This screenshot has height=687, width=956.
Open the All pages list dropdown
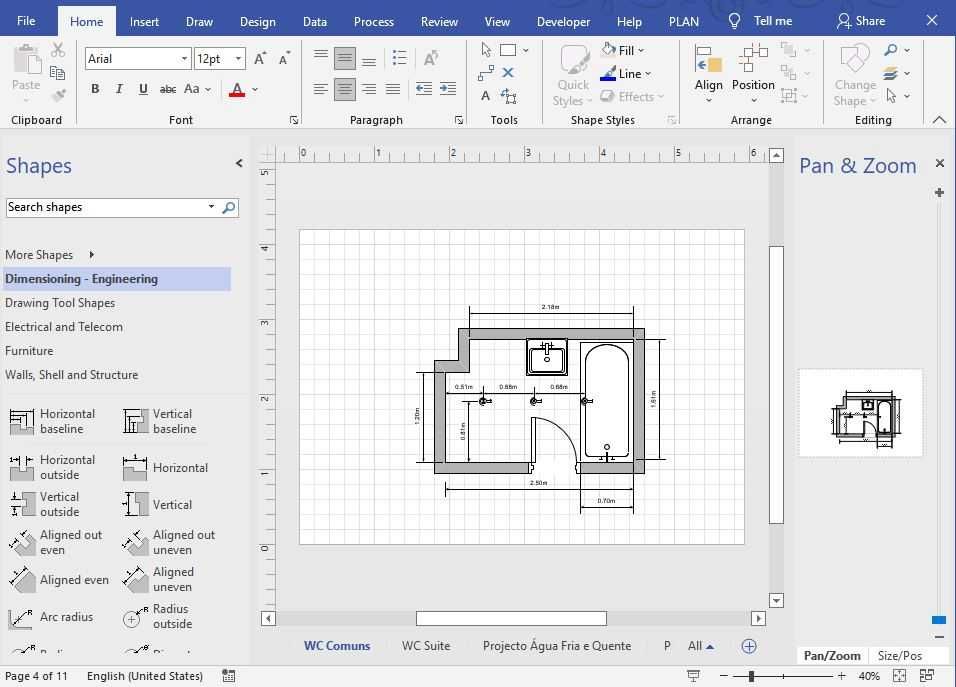pos(701,646)
